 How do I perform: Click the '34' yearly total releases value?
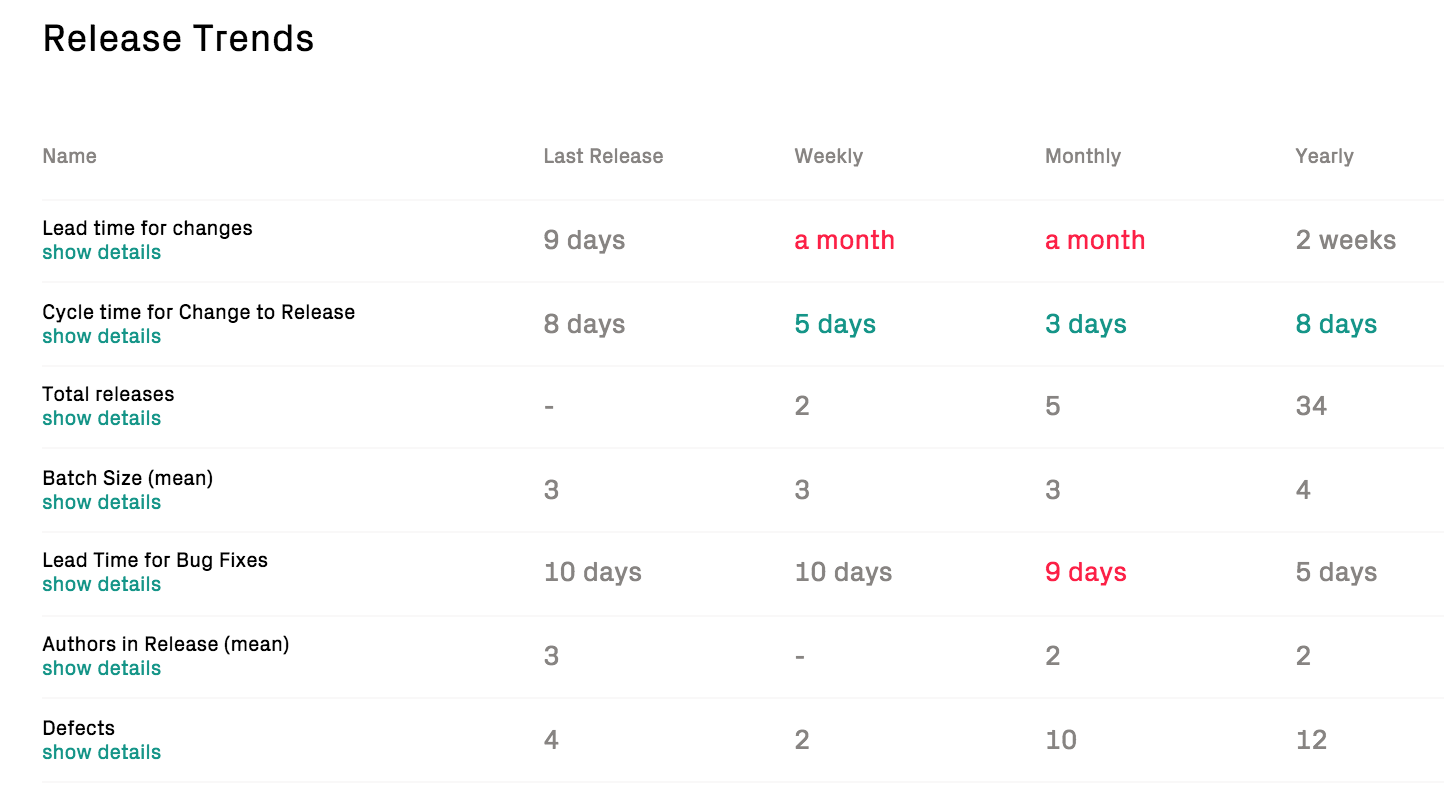[1311, 406]
